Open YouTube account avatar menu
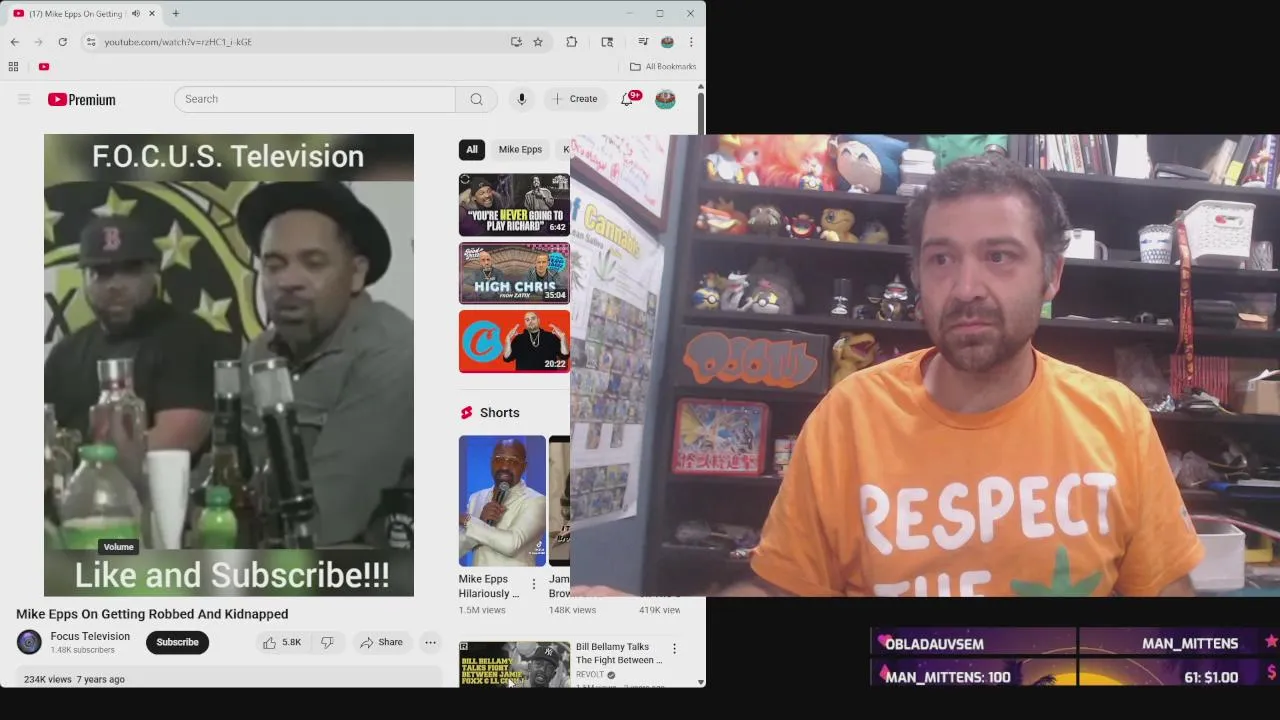 pyautogui.click(x=665, y=99)
